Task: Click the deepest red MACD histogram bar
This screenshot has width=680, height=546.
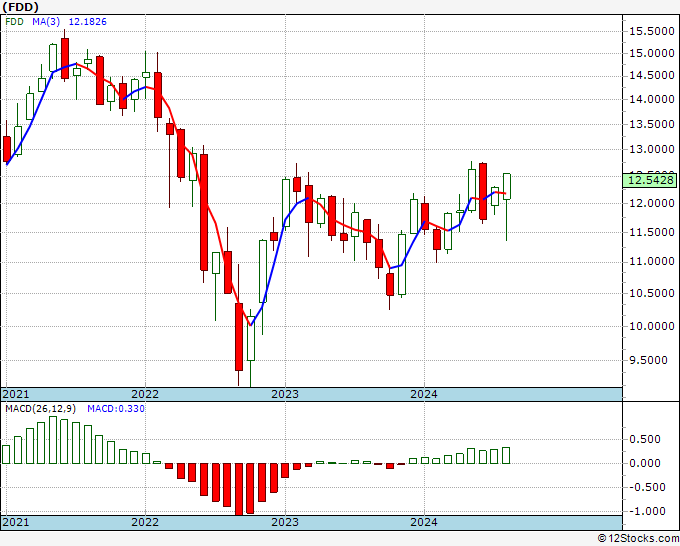Action: 239,489
